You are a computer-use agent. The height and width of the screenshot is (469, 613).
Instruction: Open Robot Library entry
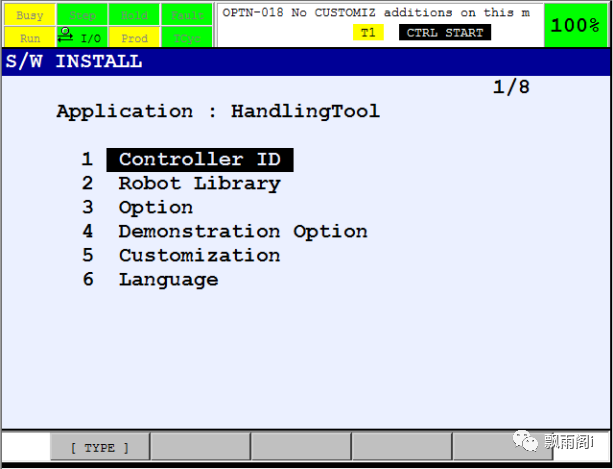pos(199,184)
